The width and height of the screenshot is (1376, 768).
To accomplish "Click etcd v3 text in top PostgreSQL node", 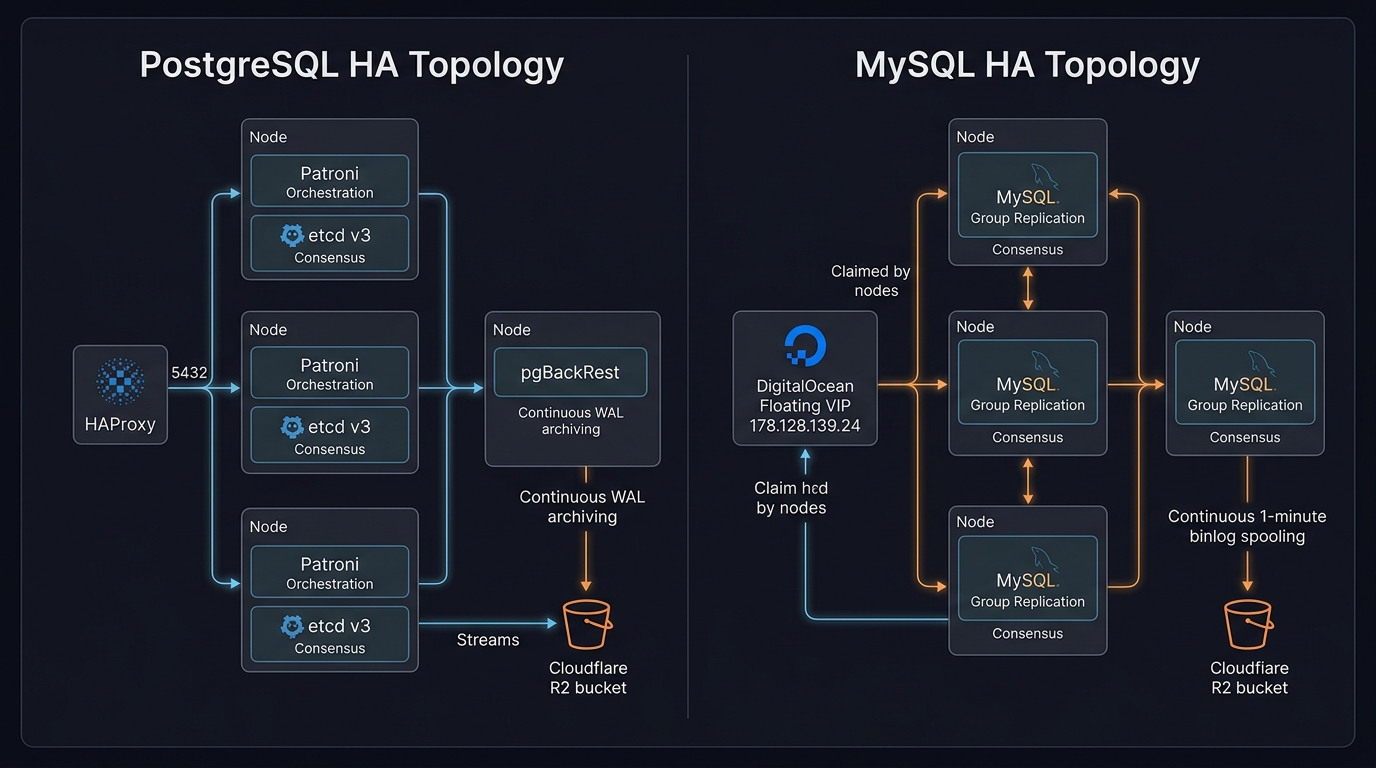I will [x=339, y=235].
